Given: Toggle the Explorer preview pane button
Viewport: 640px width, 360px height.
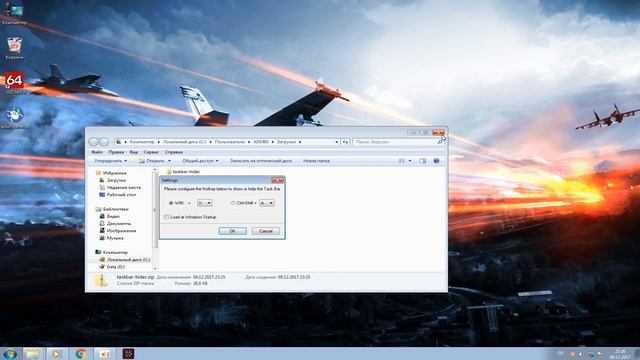Looking at the screenshot, I should click(x=422, y=161).
